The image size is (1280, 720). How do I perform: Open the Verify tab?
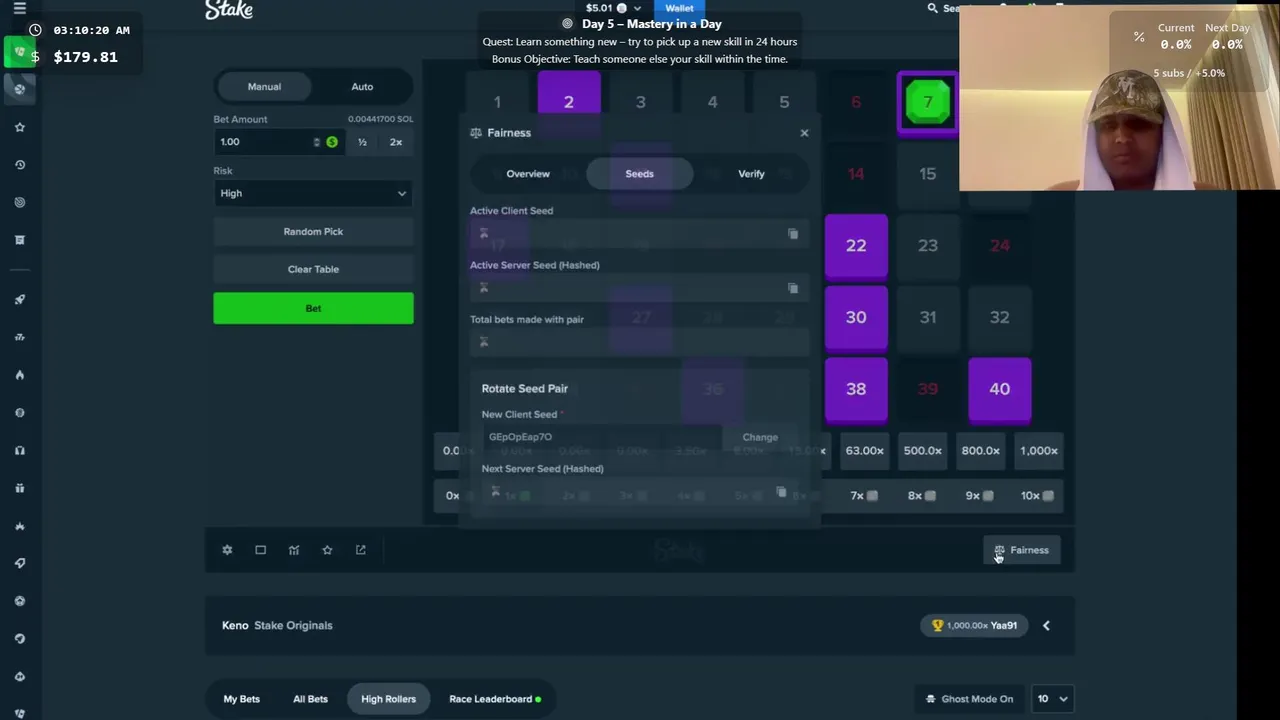(x=751, y=174)
